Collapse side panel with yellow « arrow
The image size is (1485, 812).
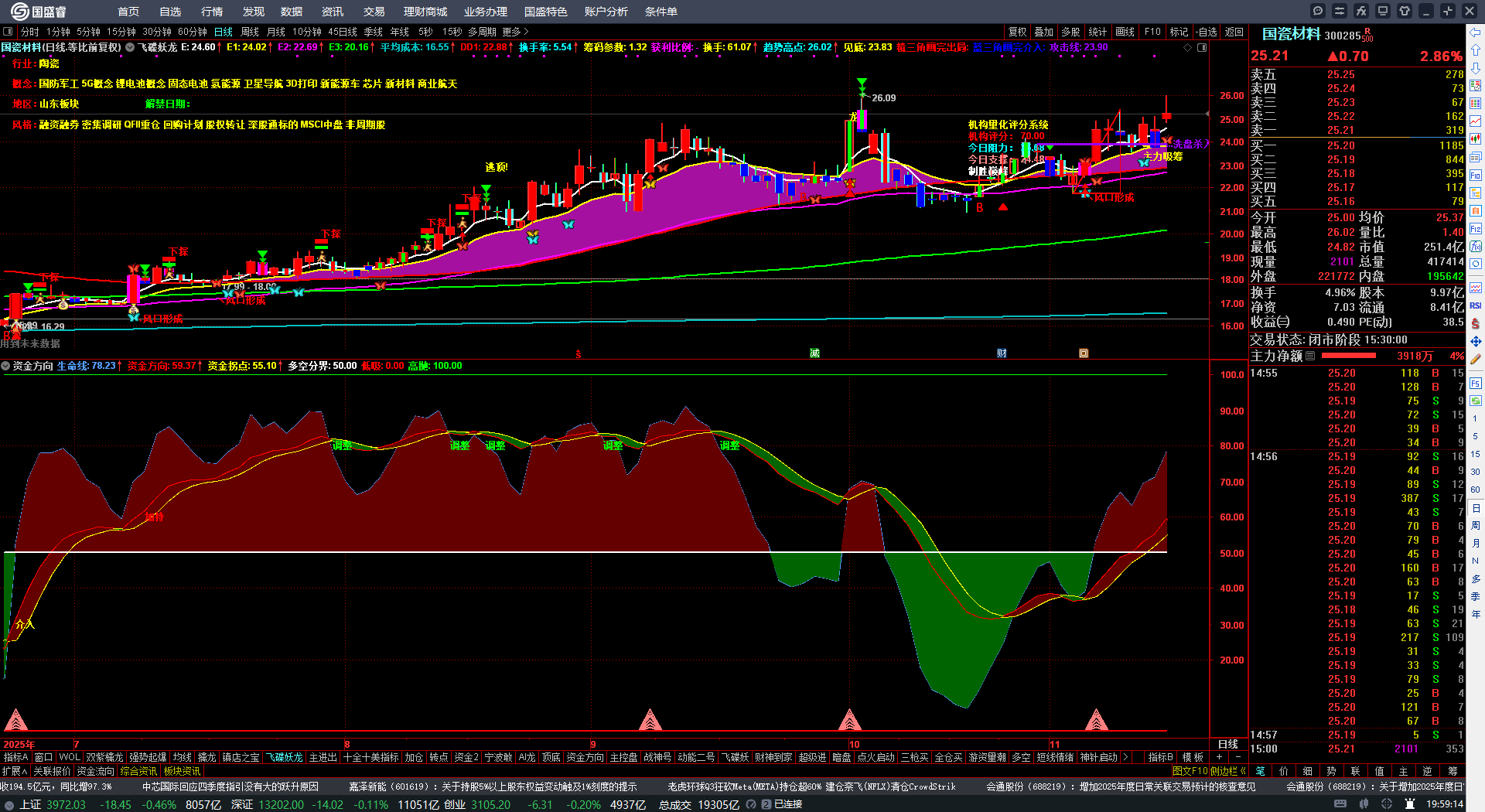1243,771
